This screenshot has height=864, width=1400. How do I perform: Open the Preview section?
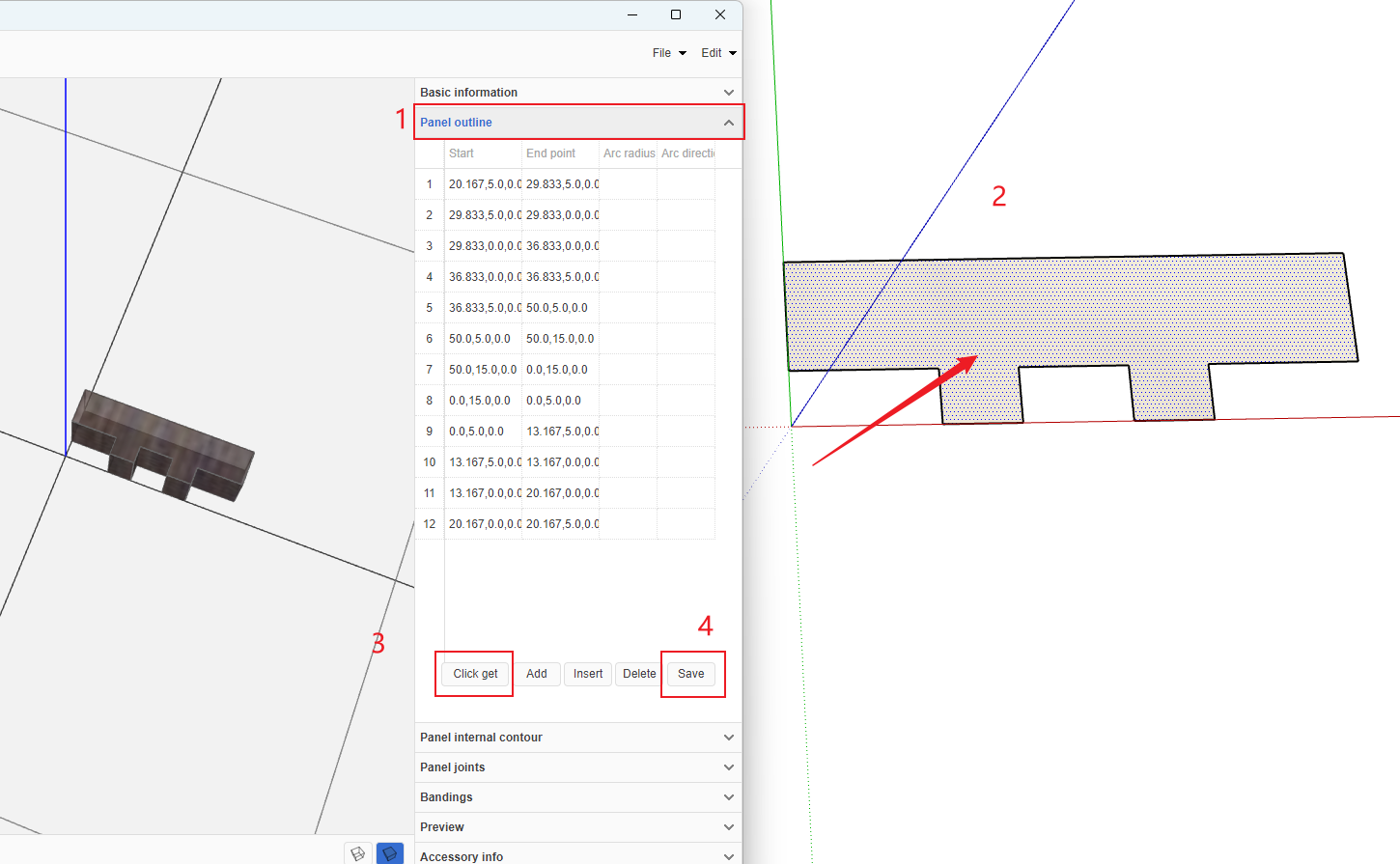pyautogui.click(x=728, y=827)
